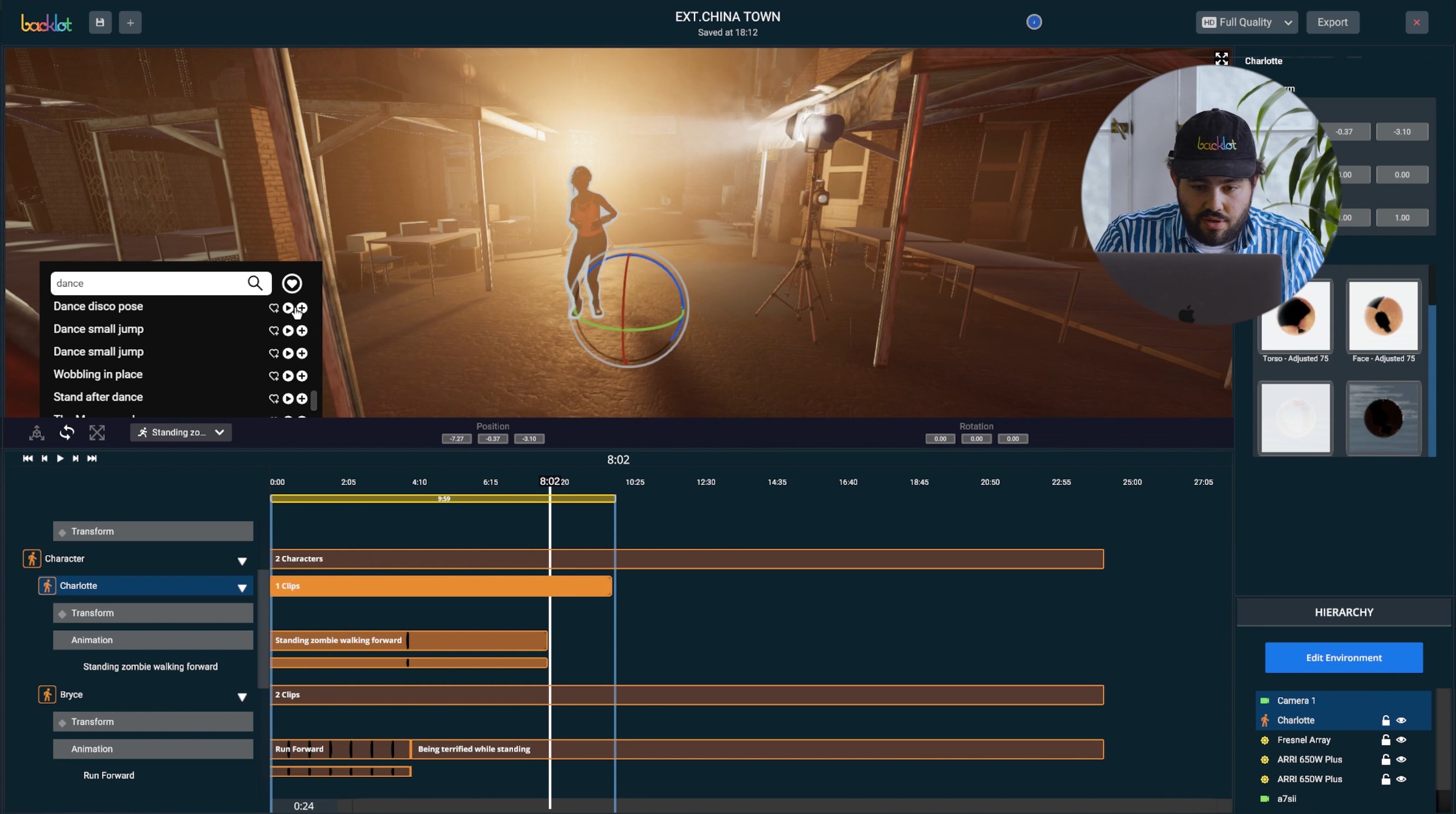Hide Charlotte in the hierarchy
Image resolution: width=1456 pixels, height=814 pixels.
(1401, 720)
